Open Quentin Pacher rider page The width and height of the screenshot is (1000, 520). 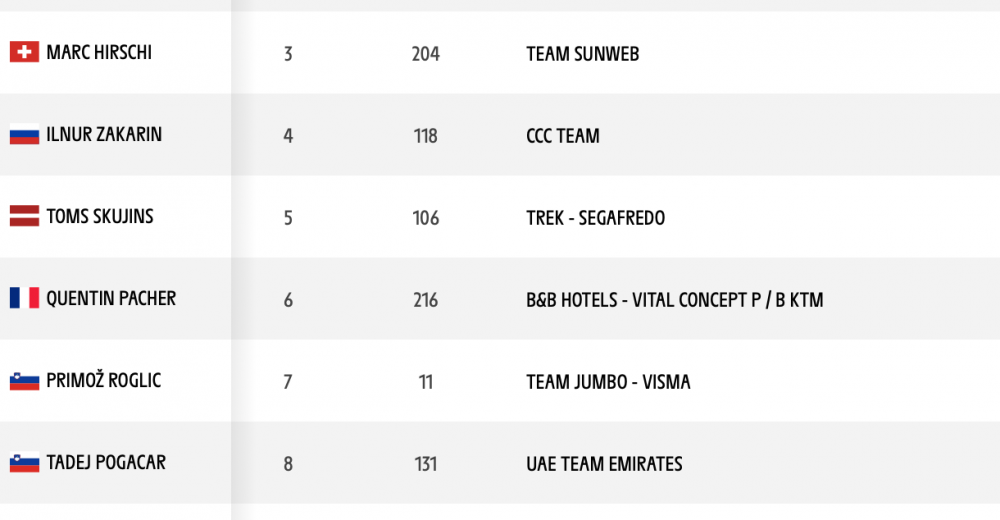(x=111, y=299)
